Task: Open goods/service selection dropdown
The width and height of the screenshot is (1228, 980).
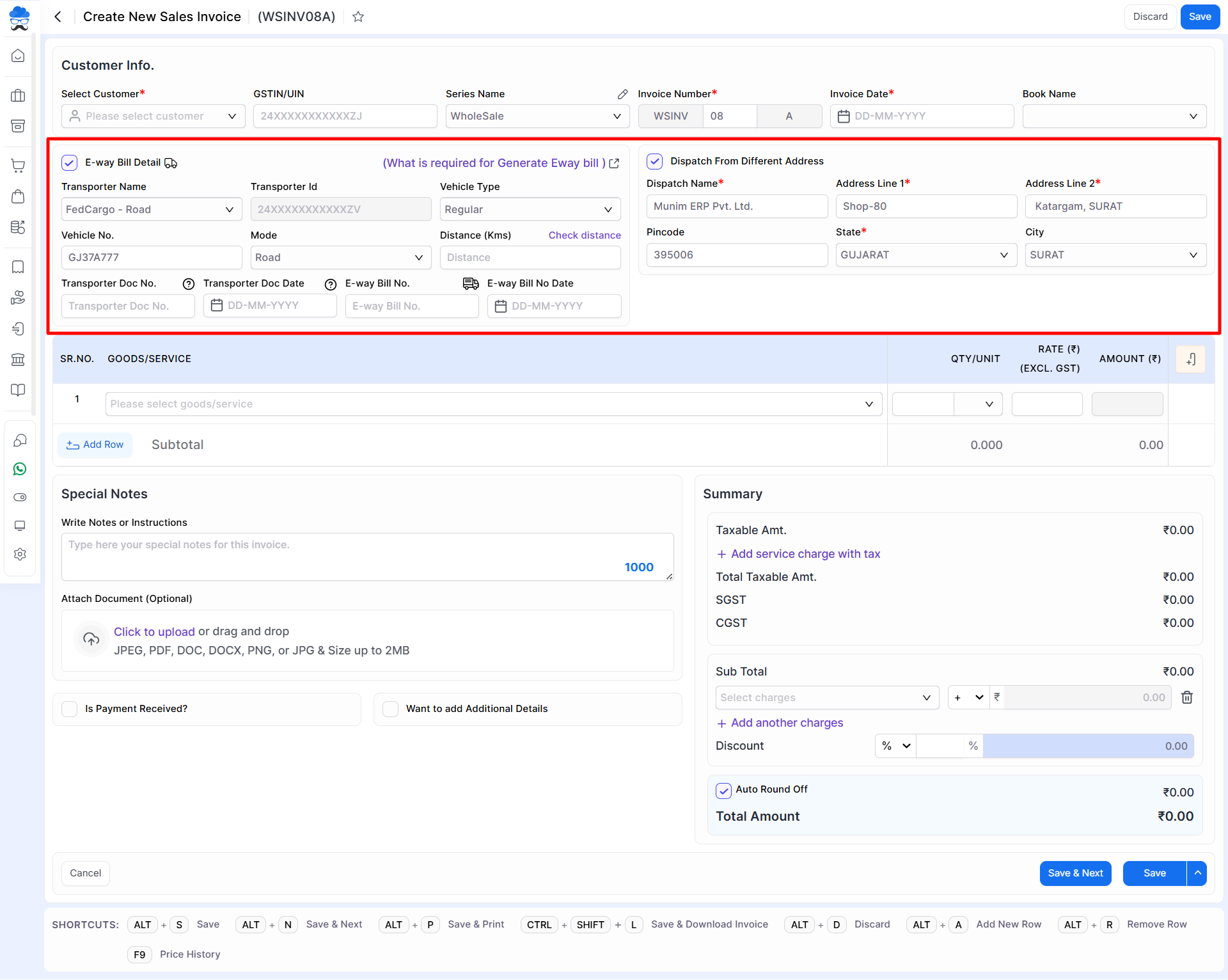Action: (x=494, y=404)
